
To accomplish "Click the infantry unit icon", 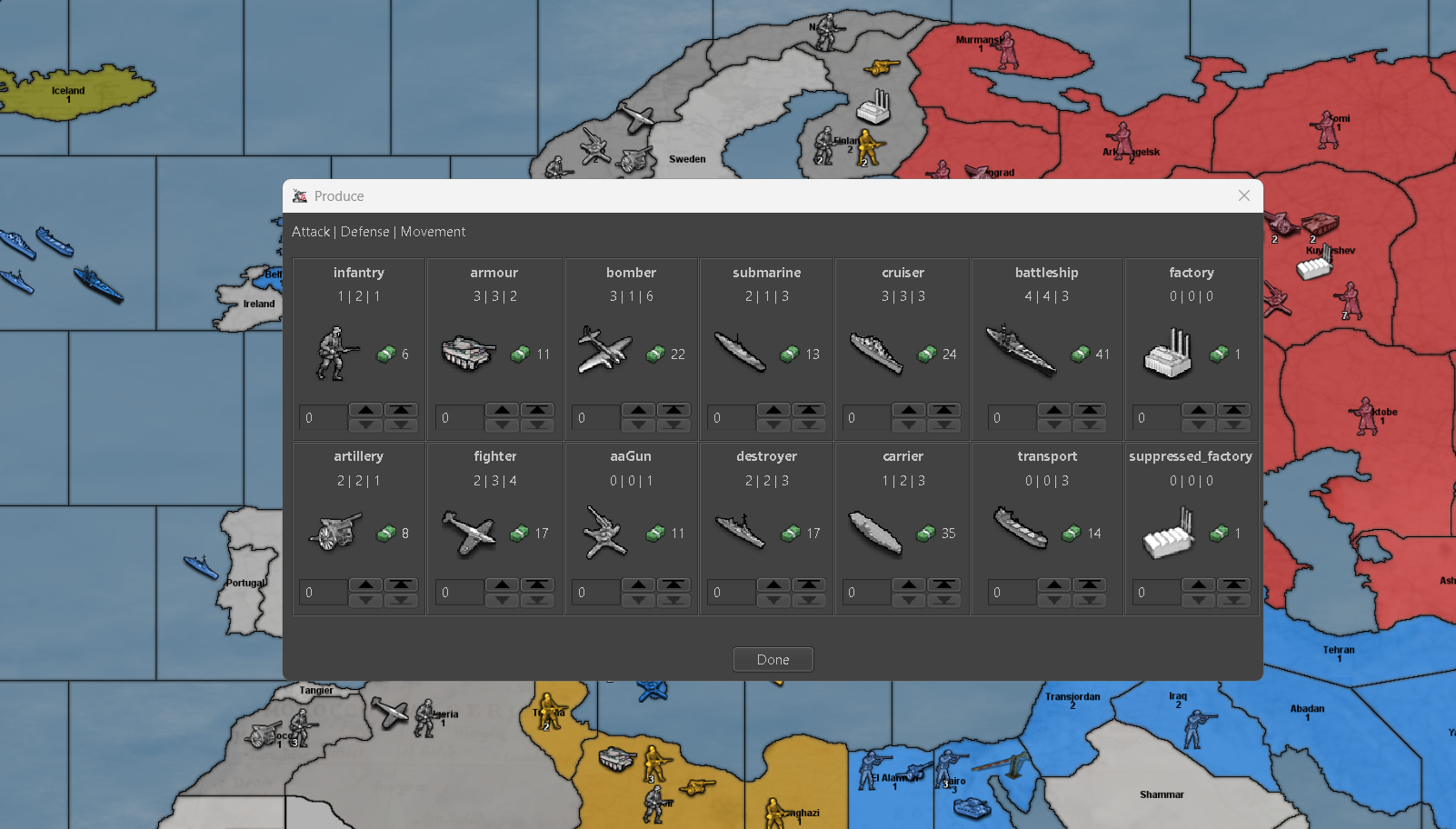I will click(x=337, y=354).
